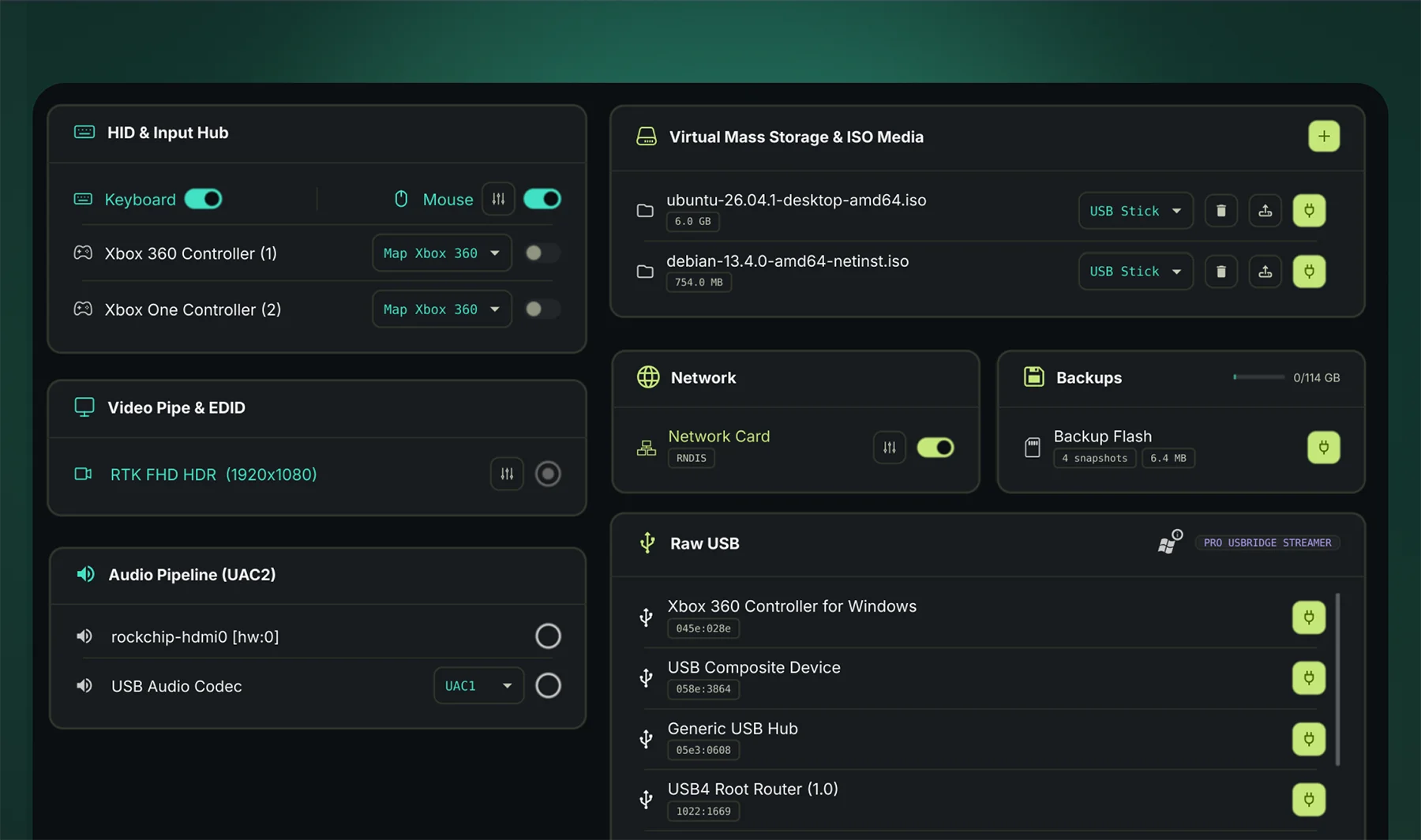1421x840 pixels.
Task: Plug in the debian-13.4.0 netinst ISO
Action: [x=1309, y=272]
